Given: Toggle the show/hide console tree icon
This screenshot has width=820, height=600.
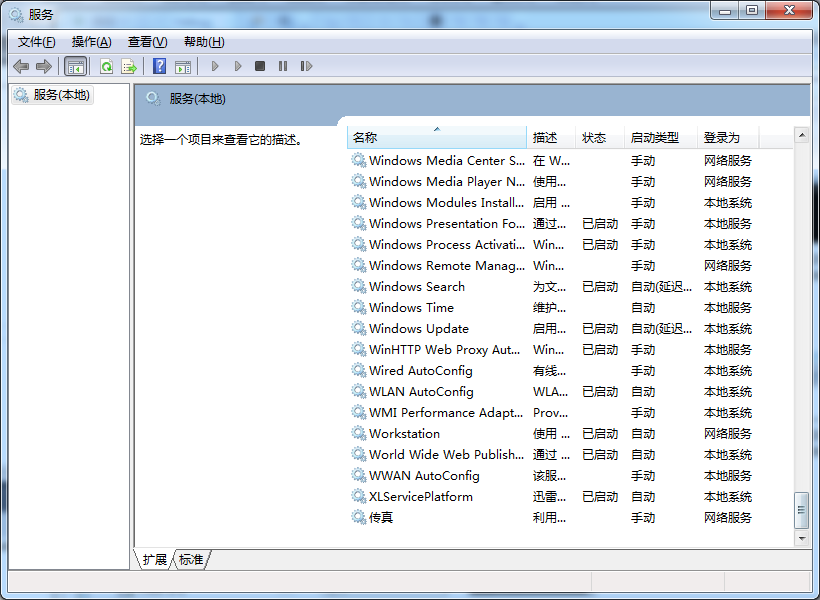Looking at the screenshot, I should click(x=75, y=66).
